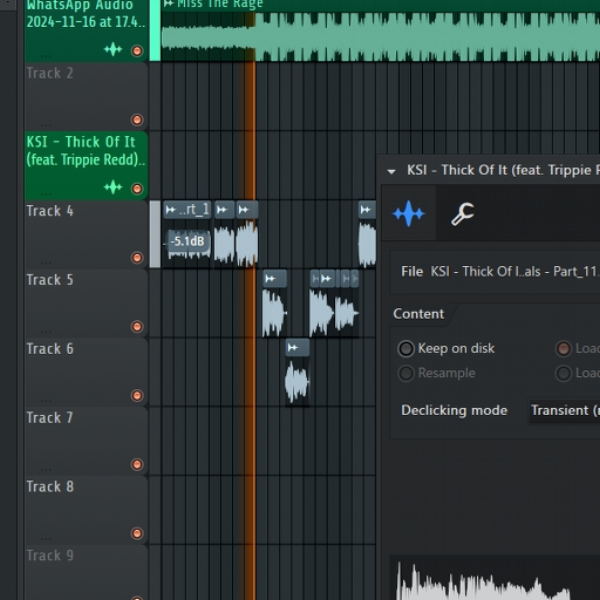Open the Declicking mode dropdown
The width and height of the screenshot is (600, 600).
coord(564,411)
